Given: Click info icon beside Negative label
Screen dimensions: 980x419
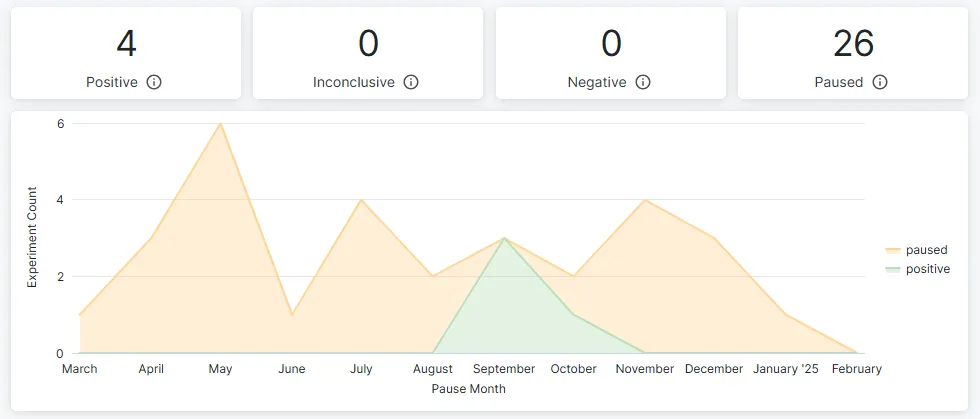Looking at the screenshot, I should click(642, 82).
